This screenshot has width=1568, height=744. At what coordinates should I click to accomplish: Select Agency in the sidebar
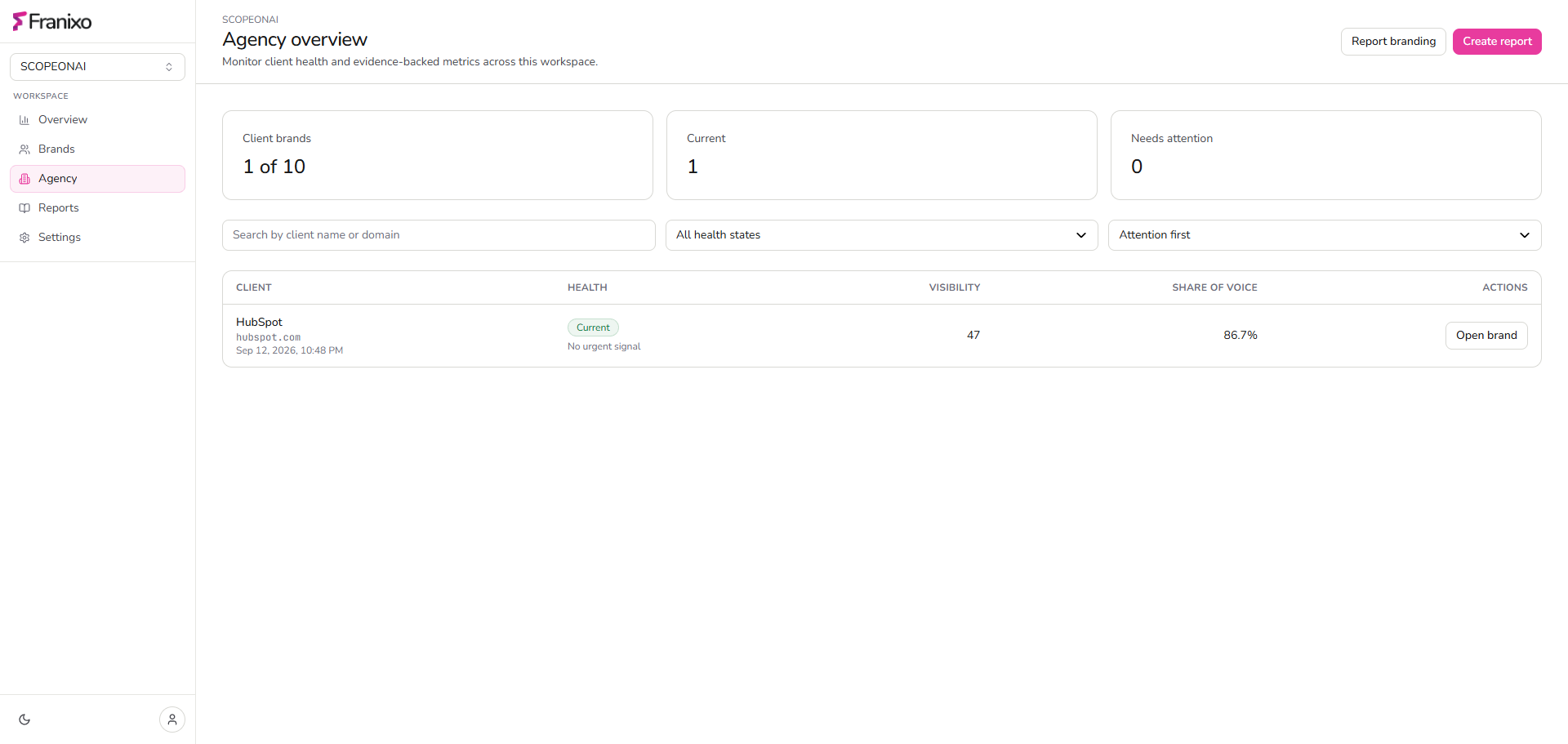[97, 179]
